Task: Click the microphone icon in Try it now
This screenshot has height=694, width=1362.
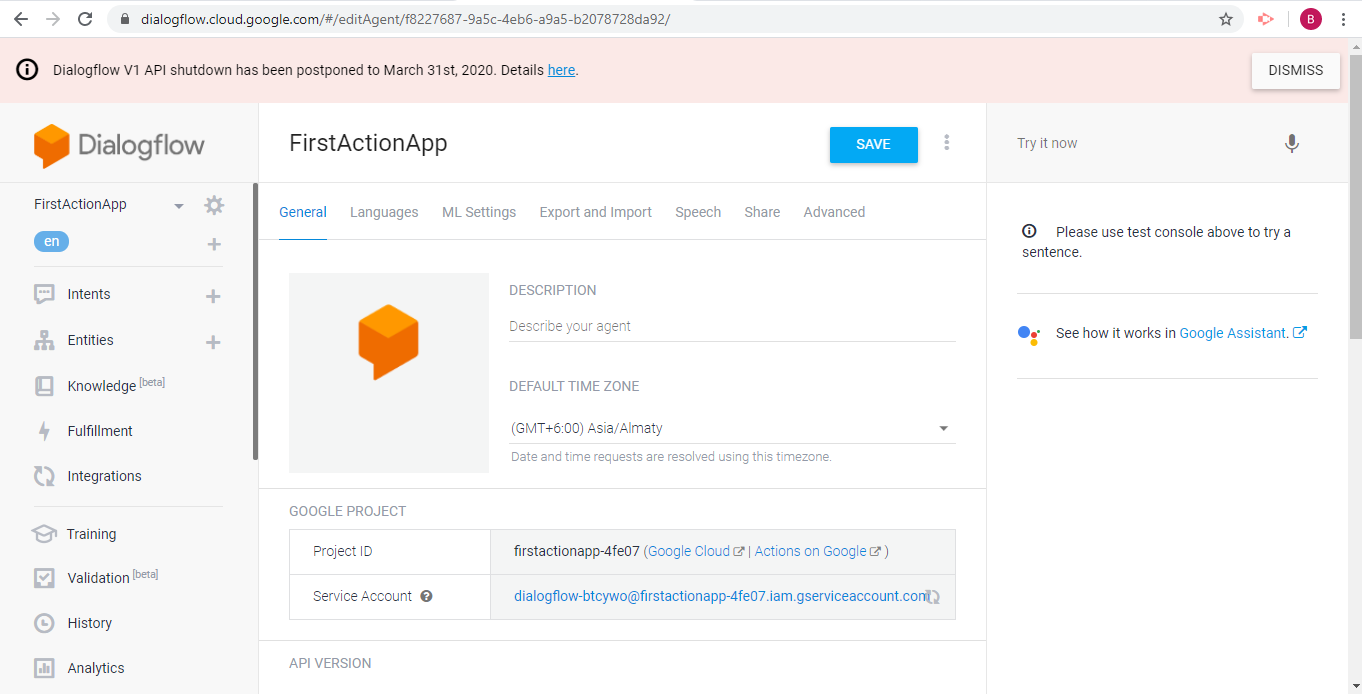Action: click(x=1291, y=144)
